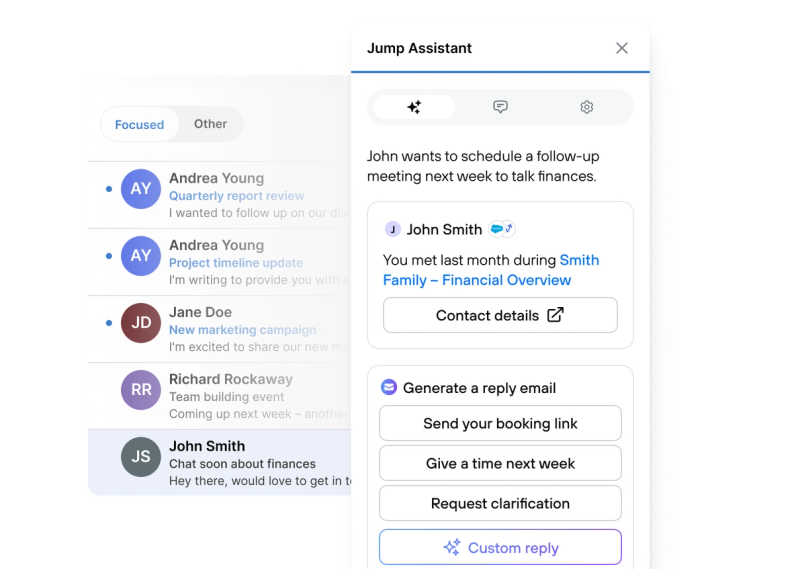This screenshot has height=569, width=794.
Task: Click the Salesforce cloud badge beside John Smith
Action: (497, 229)
